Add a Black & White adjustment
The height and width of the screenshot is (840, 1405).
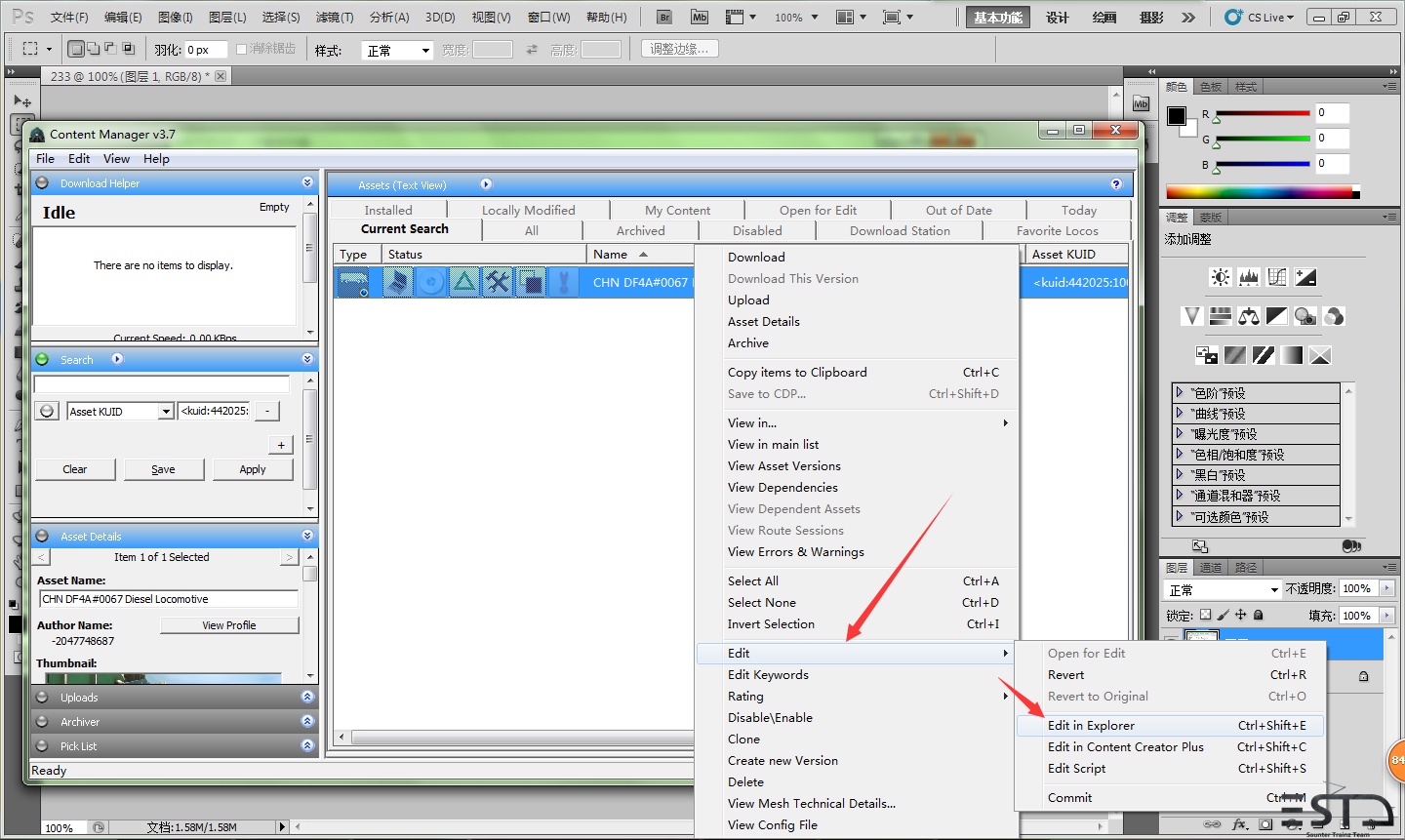coord(1276,316)
